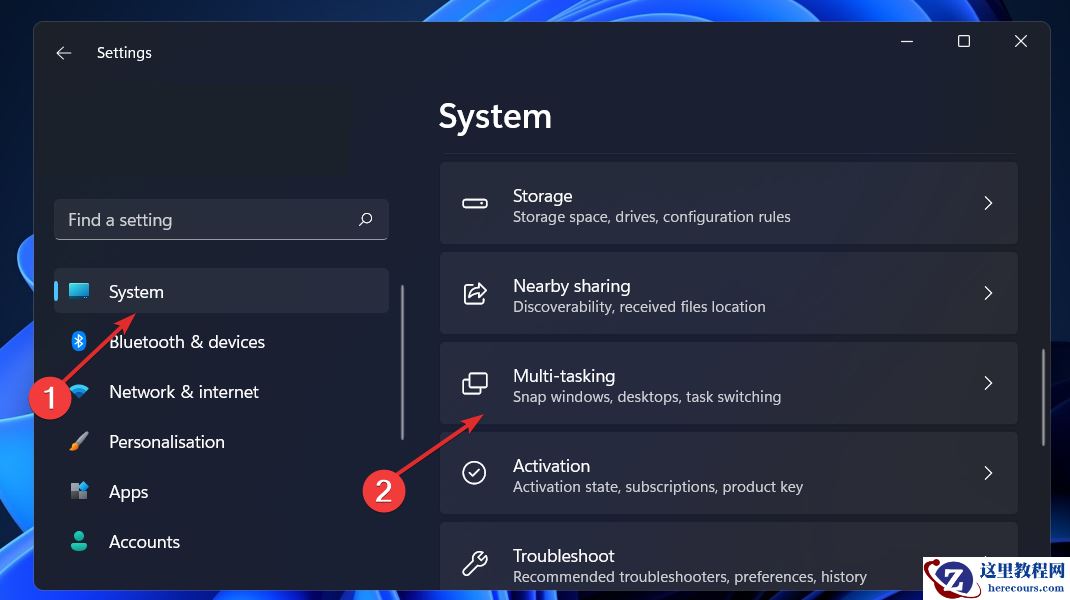This screenshot has height=600, width=1070.
Task: Click the Nearby sharing share icon
Action: pos(475,293)
